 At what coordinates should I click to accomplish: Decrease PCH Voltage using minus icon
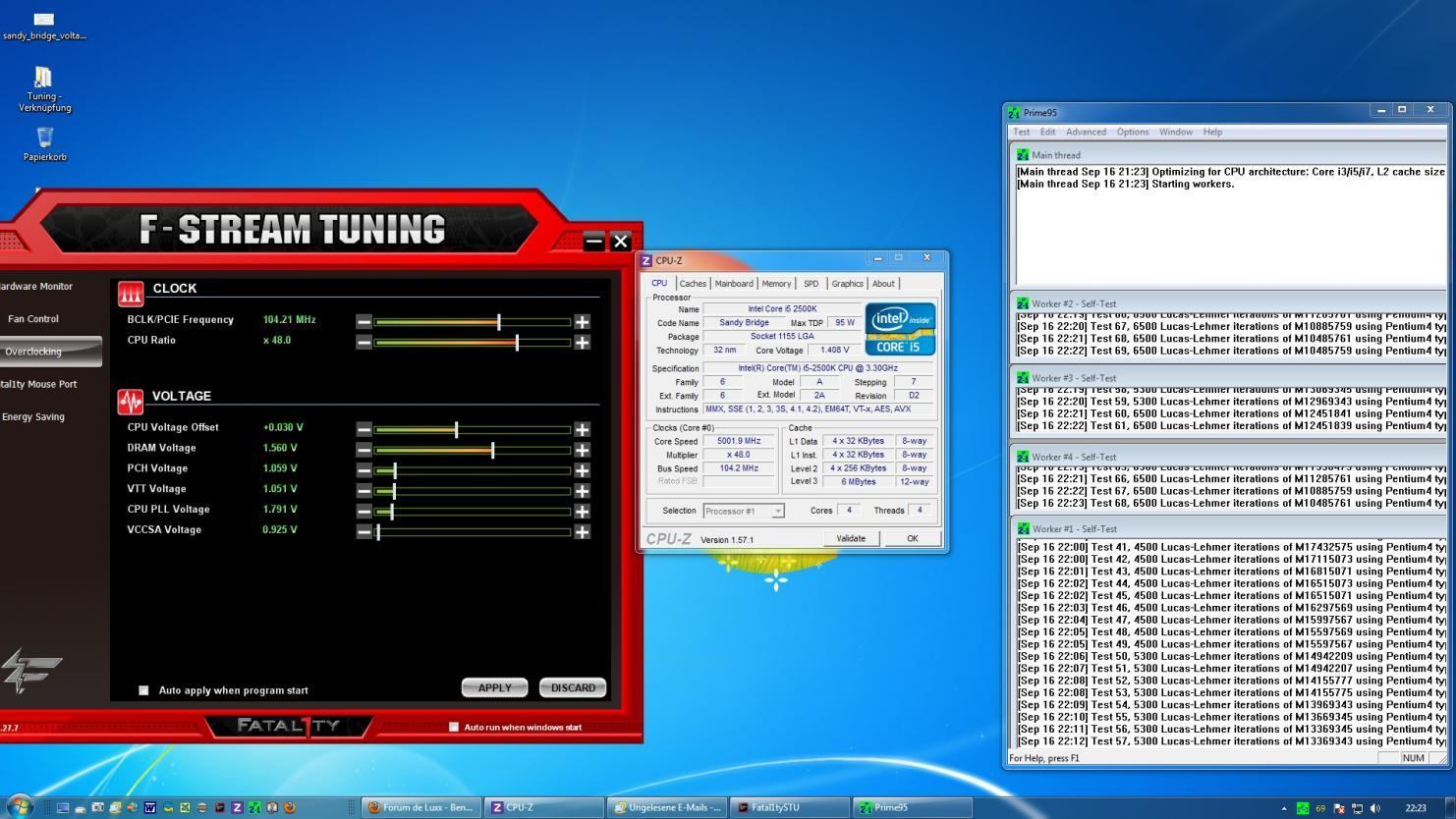coord(364,470)
